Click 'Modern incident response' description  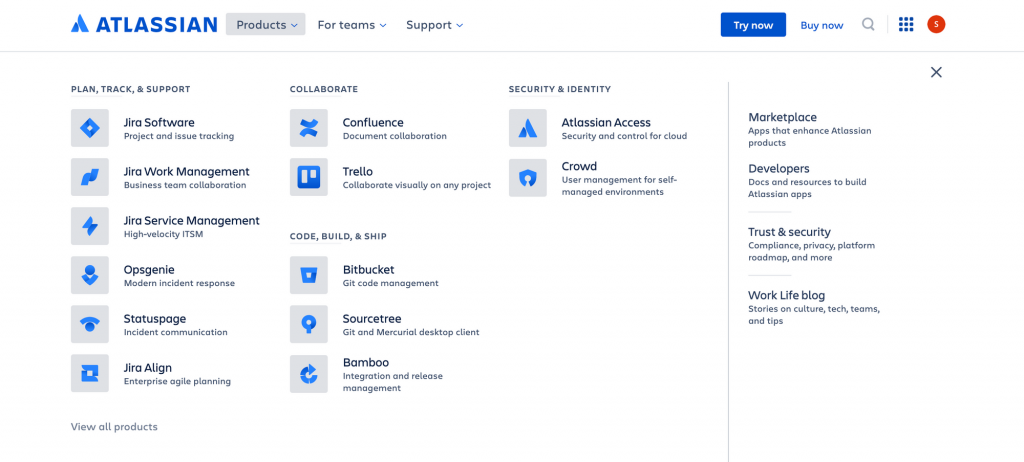(x=179, y=284)
